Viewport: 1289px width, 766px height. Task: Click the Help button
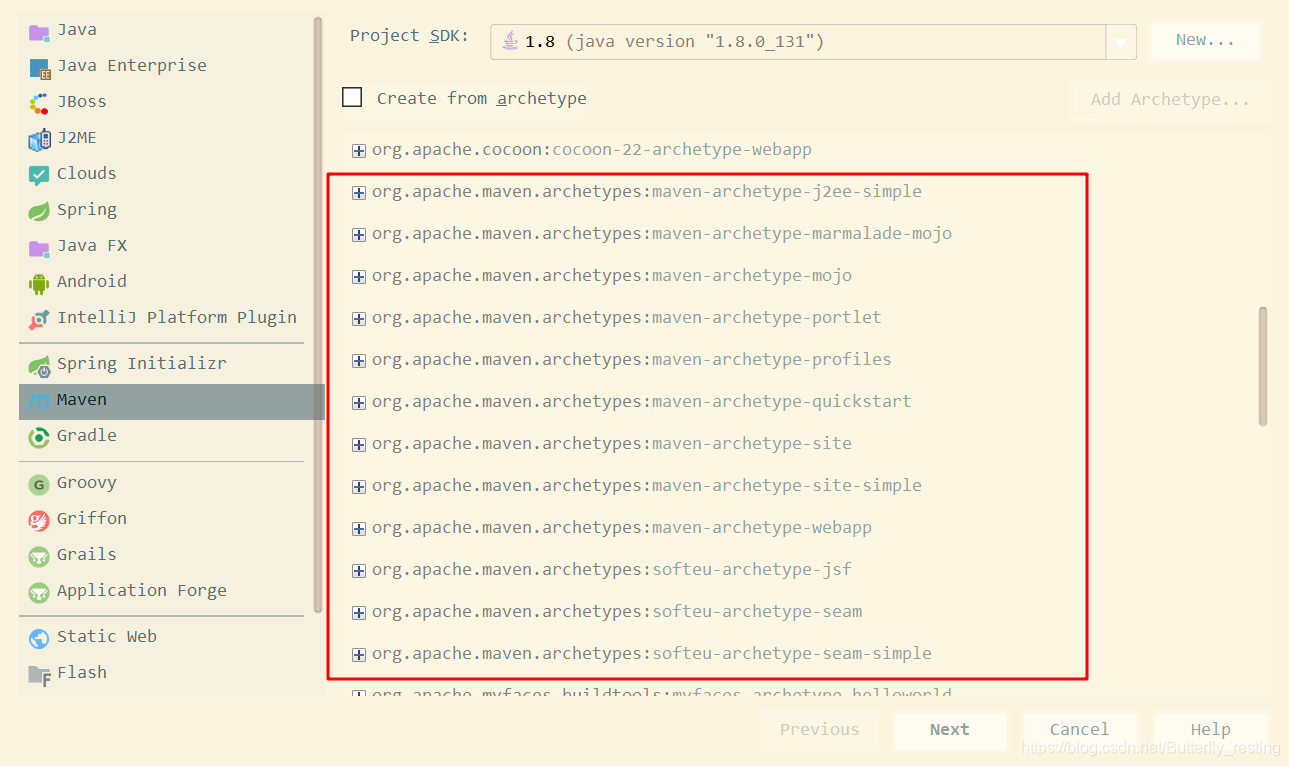[1210, 730]
